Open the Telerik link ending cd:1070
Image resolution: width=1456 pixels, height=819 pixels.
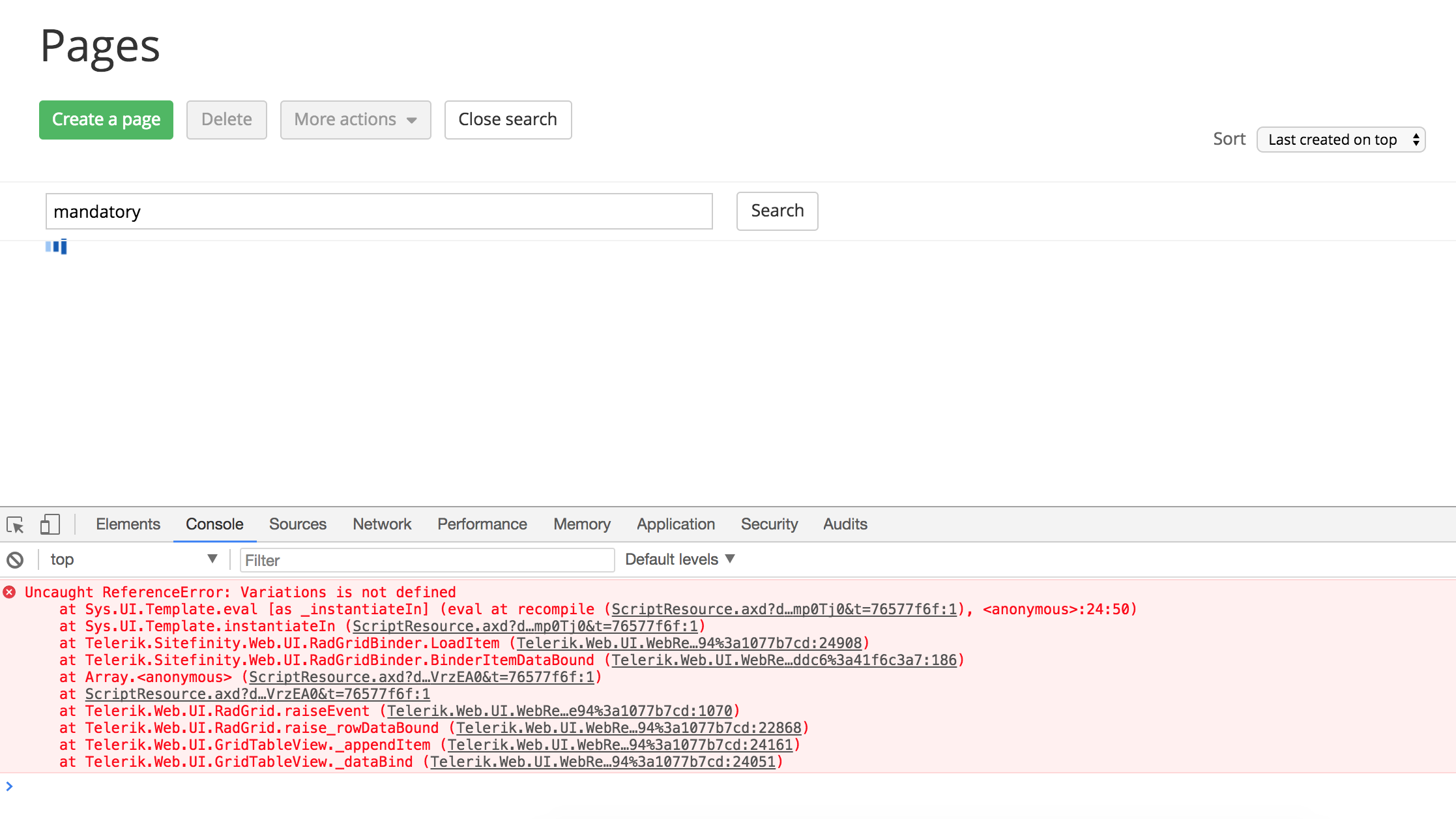coord(560,711)
